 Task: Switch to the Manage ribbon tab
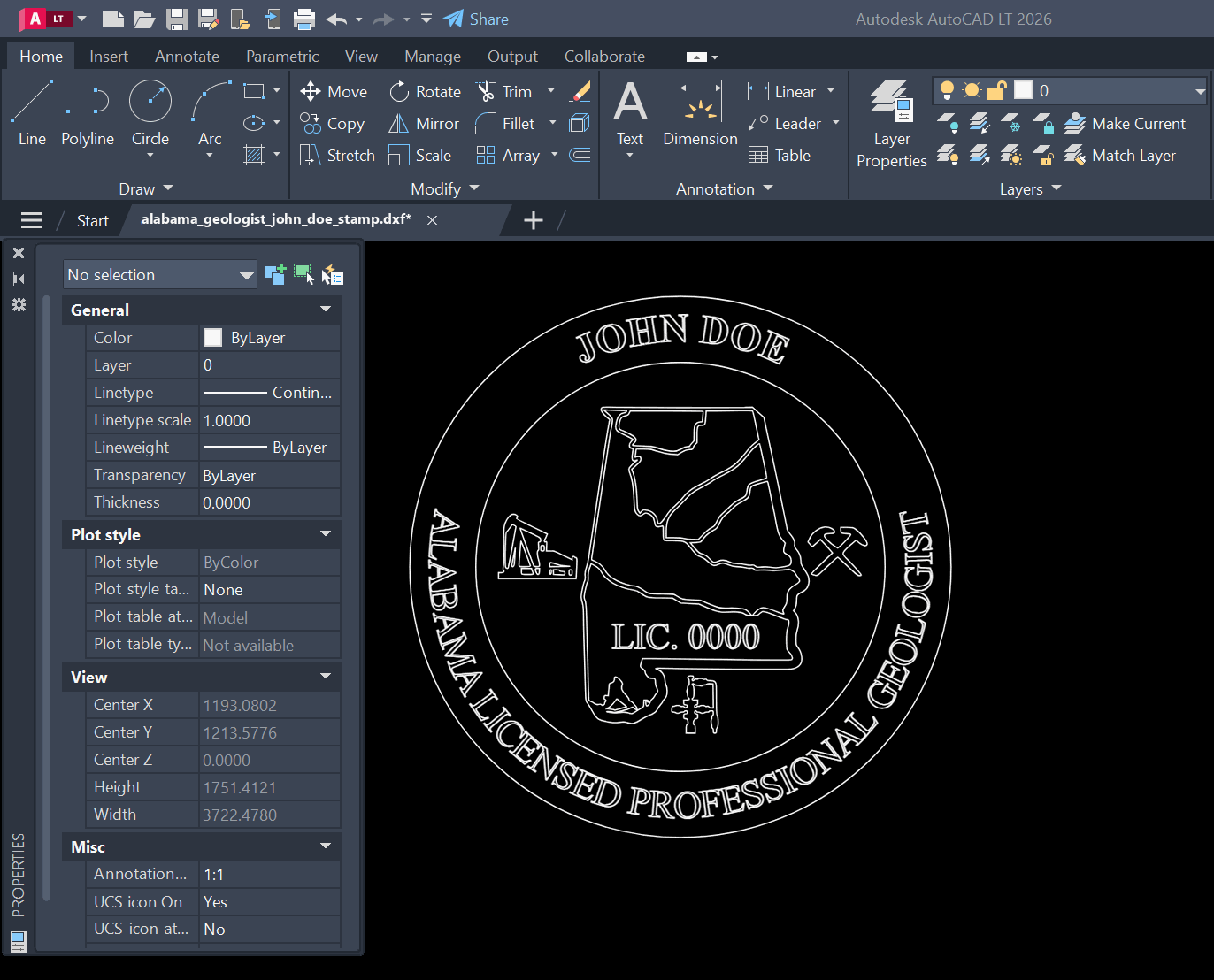coord(433,57)
